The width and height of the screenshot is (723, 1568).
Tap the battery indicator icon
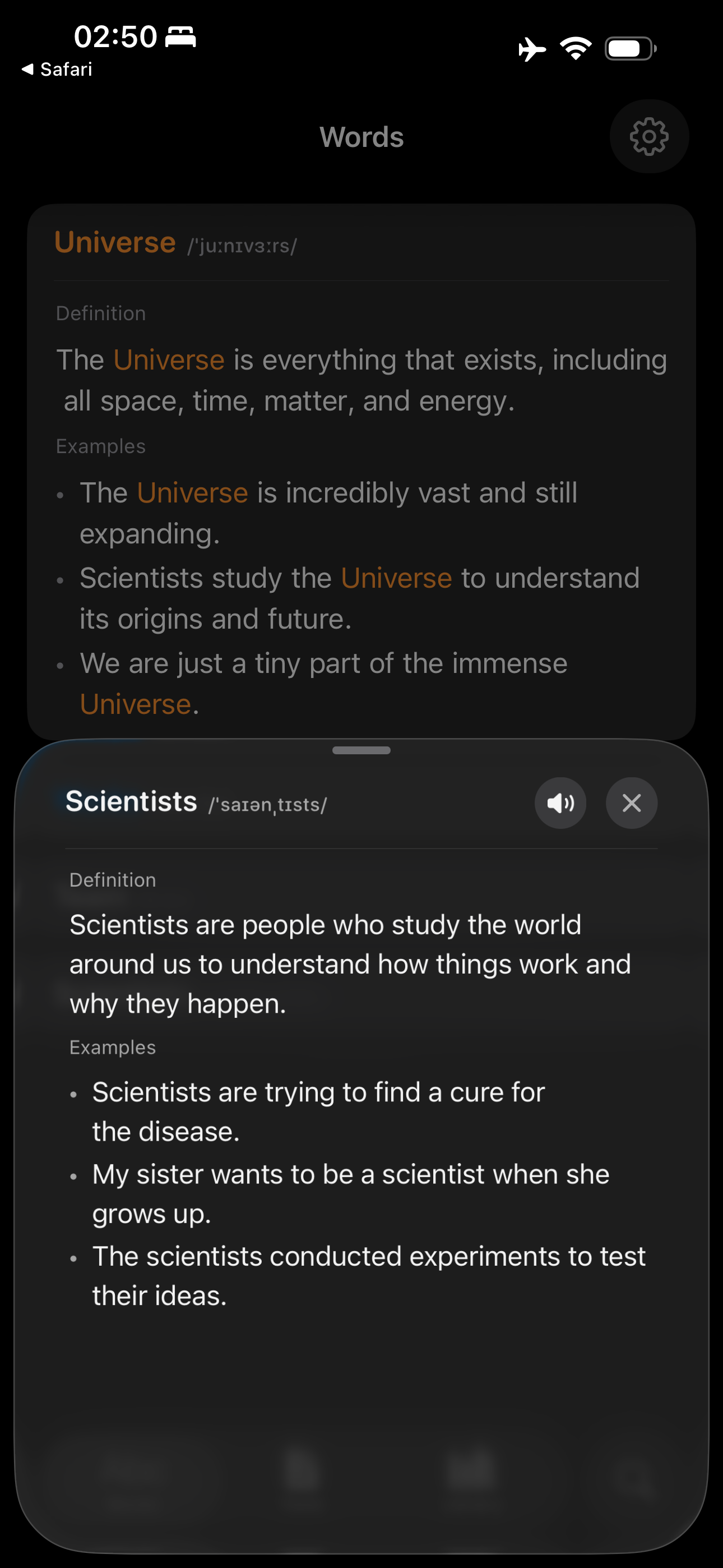(x=630, y=49)
